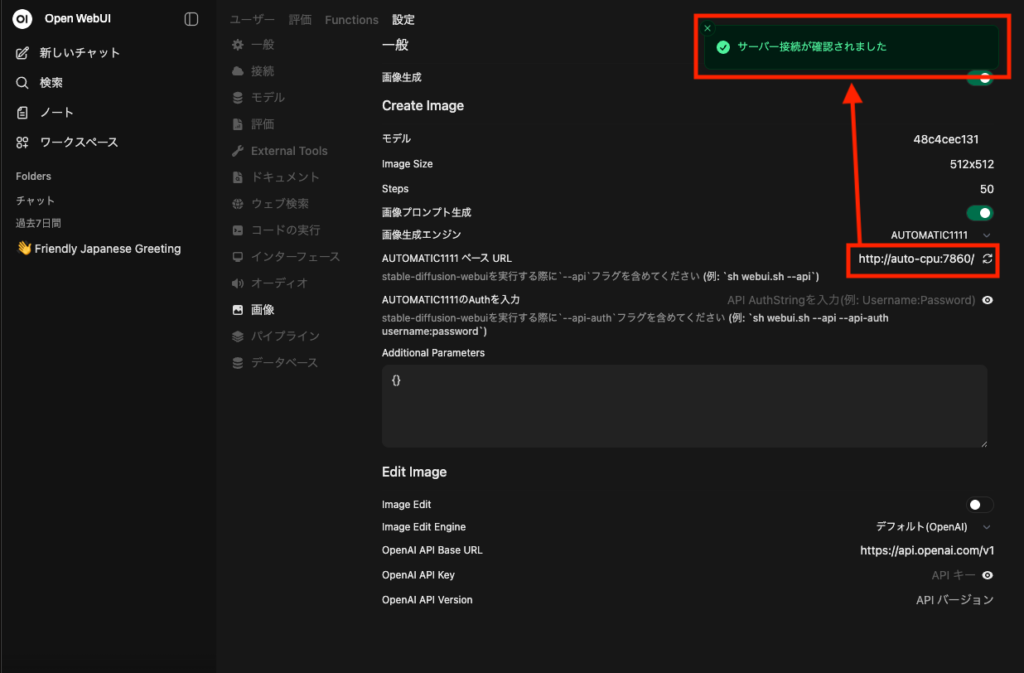Change the Image Edit Engine dropdown
Image resolution: width=1024 pixels, height=673 pixels.
(x=927, y=526)
